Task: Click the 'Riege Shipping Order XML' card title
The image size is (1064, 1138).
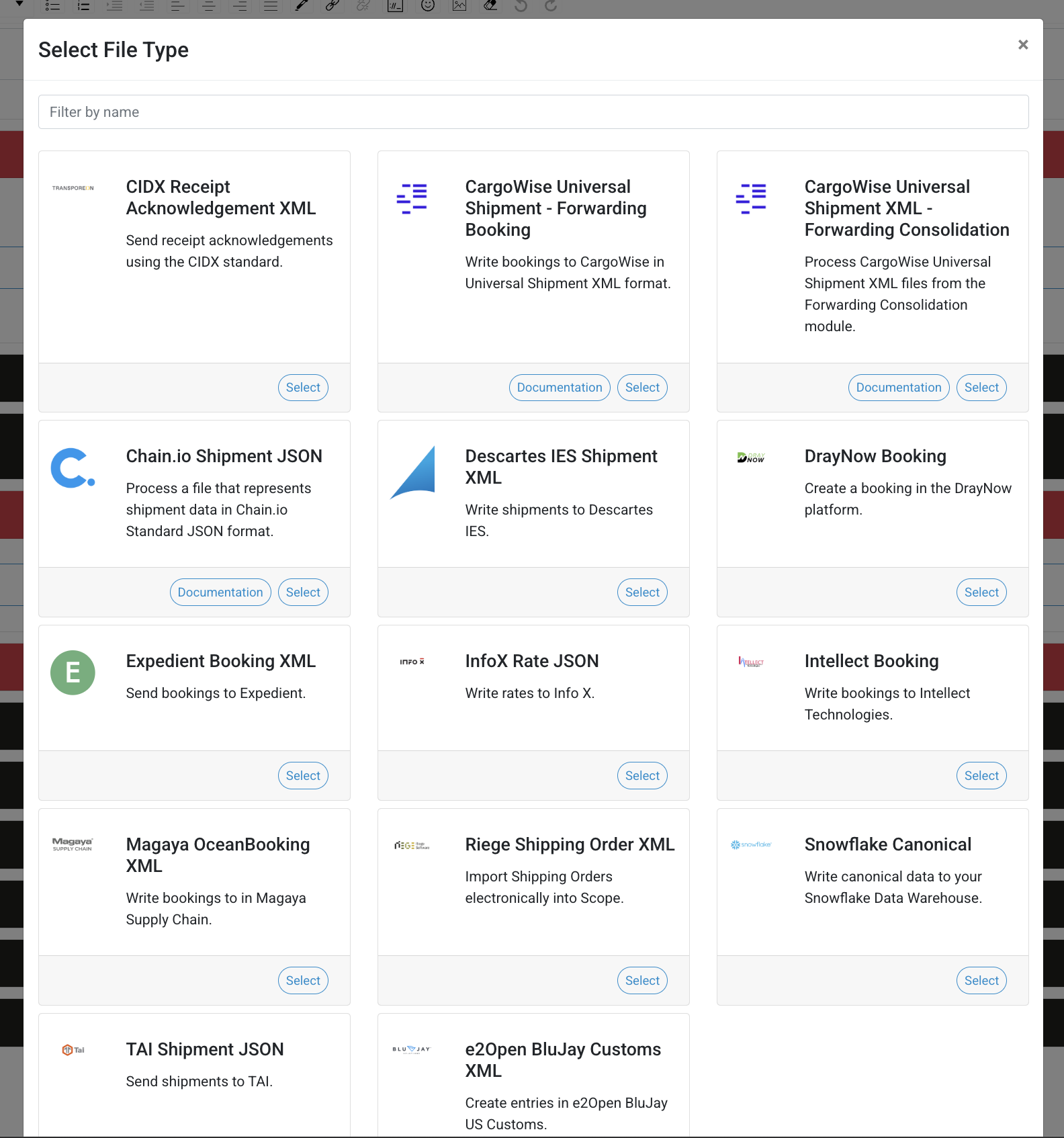Action: [x=570, y=844]
